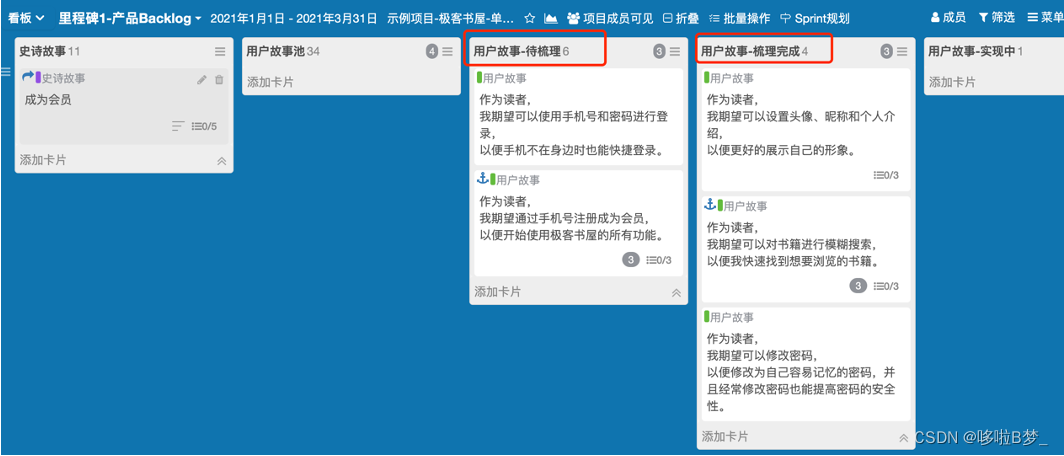Add a card in the 用户故事-待梳理 list
This screenshot has height=456, width=1064.
[498, 292]
